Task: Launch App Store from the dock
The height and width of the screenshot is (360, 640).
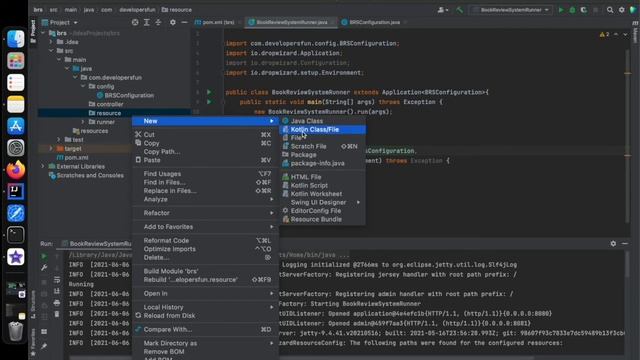Action: pos(16,126)
